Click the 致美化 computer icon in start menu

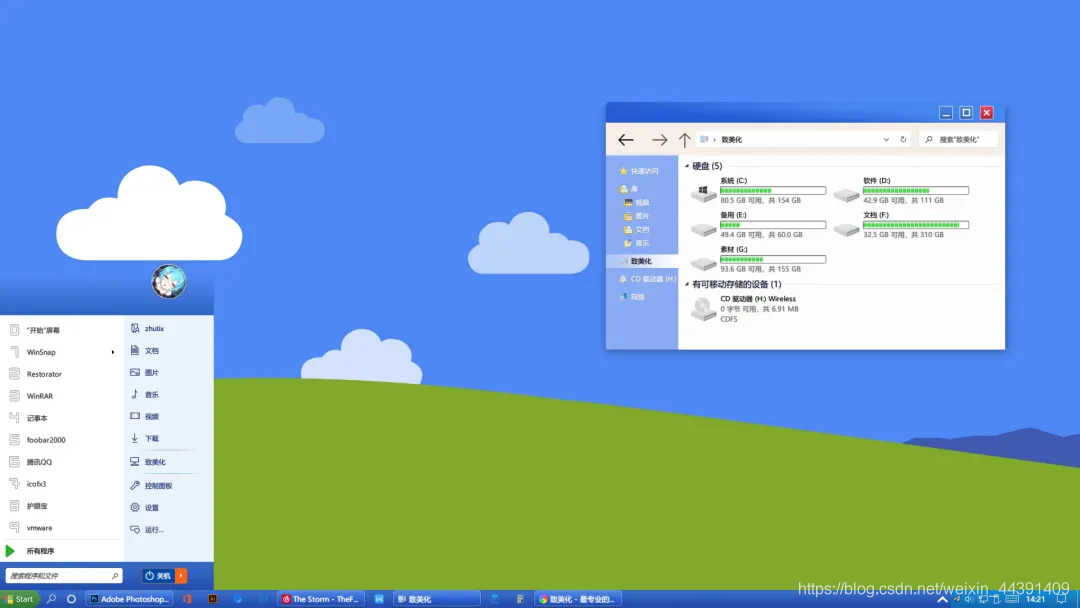[x=135, y=462]
